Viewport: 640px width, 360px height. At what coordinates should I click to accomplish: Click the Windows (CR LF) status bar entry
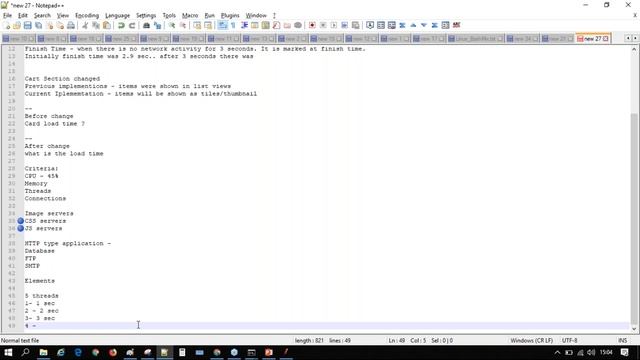coord(531,340)
